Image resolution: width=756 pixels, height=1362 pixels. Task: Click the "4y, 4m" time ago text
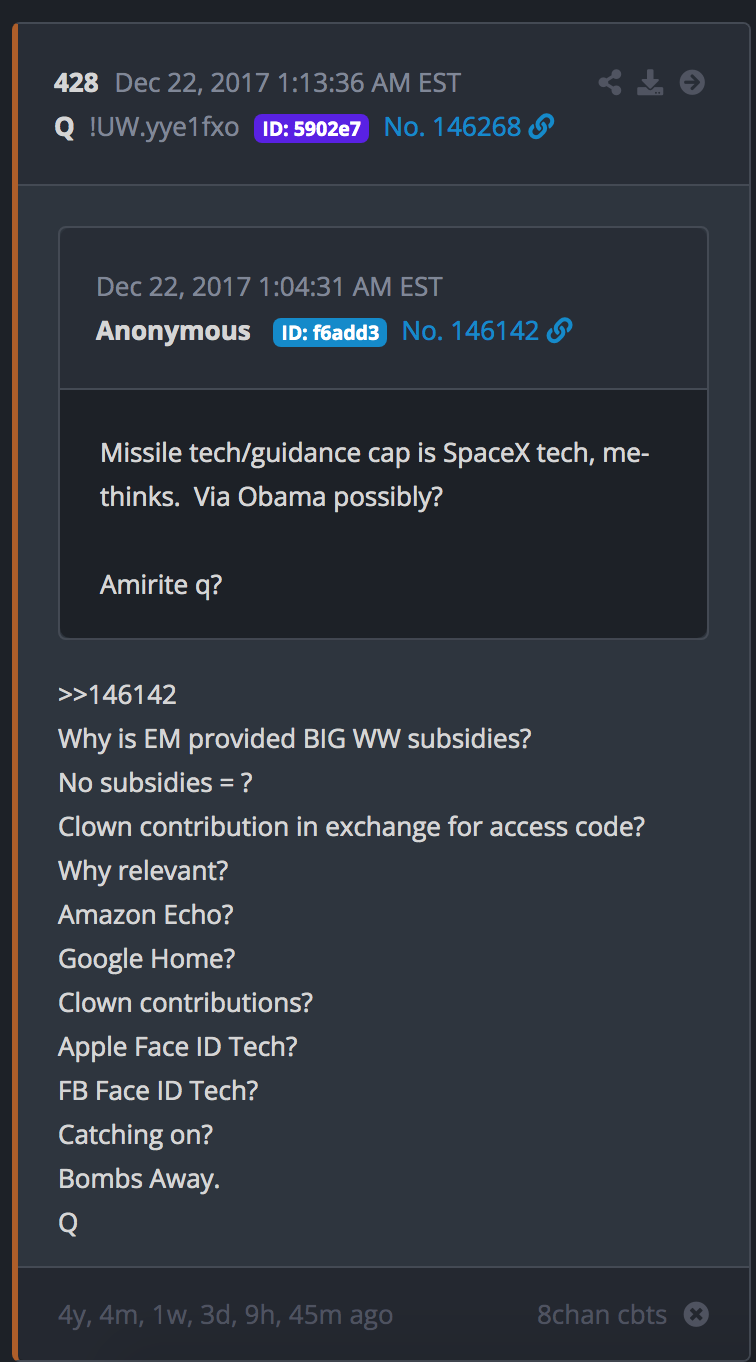pos(225,1314)
